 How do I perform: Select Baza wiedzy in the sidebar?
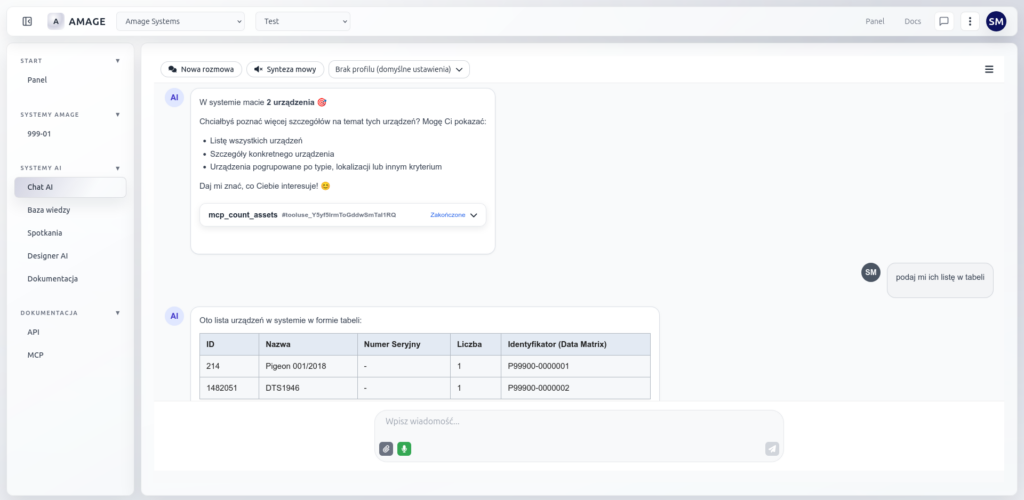pos(49,210)
